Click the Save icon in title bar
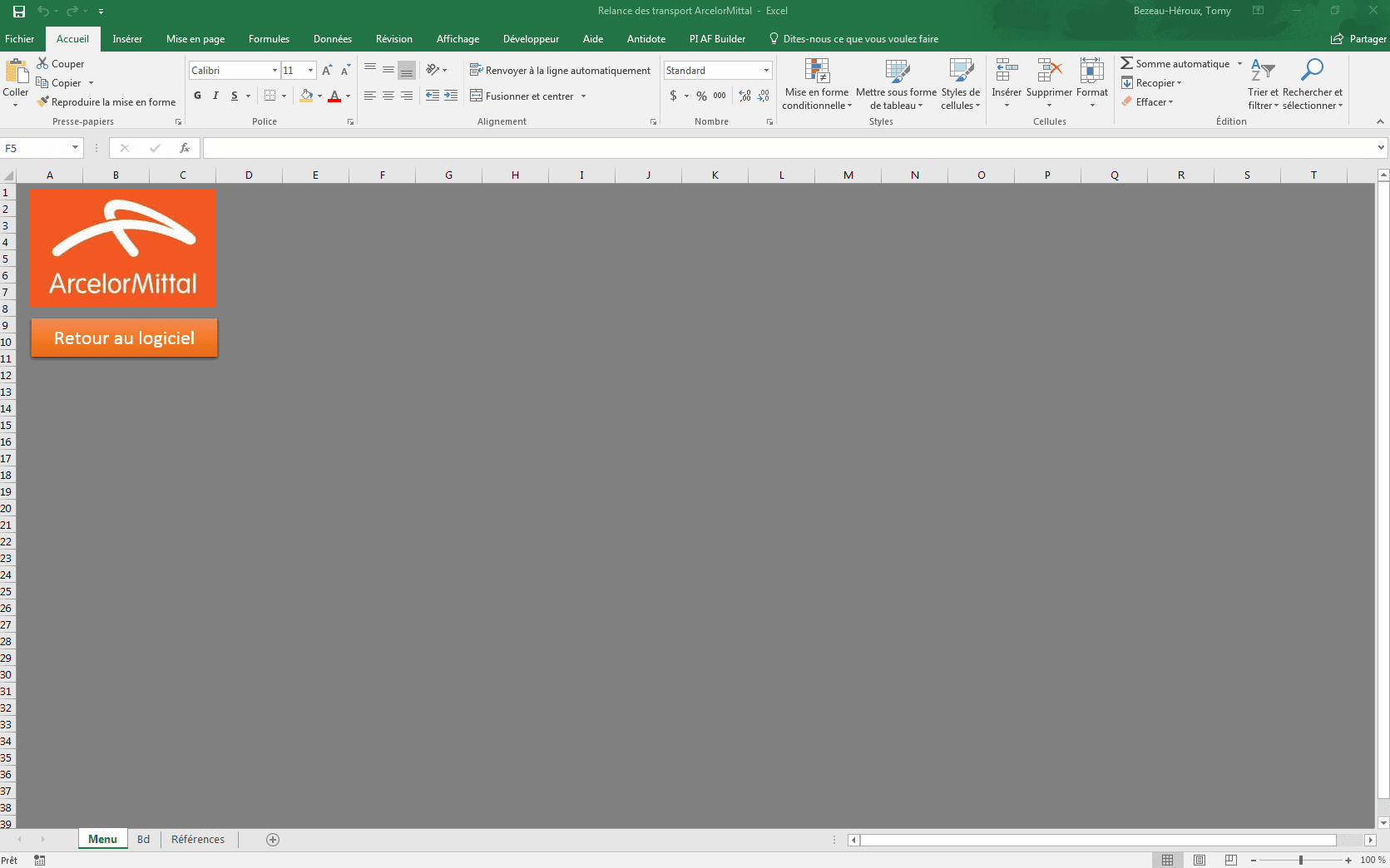This screenshot has width=1390, height=868. (x=19, y=12)
